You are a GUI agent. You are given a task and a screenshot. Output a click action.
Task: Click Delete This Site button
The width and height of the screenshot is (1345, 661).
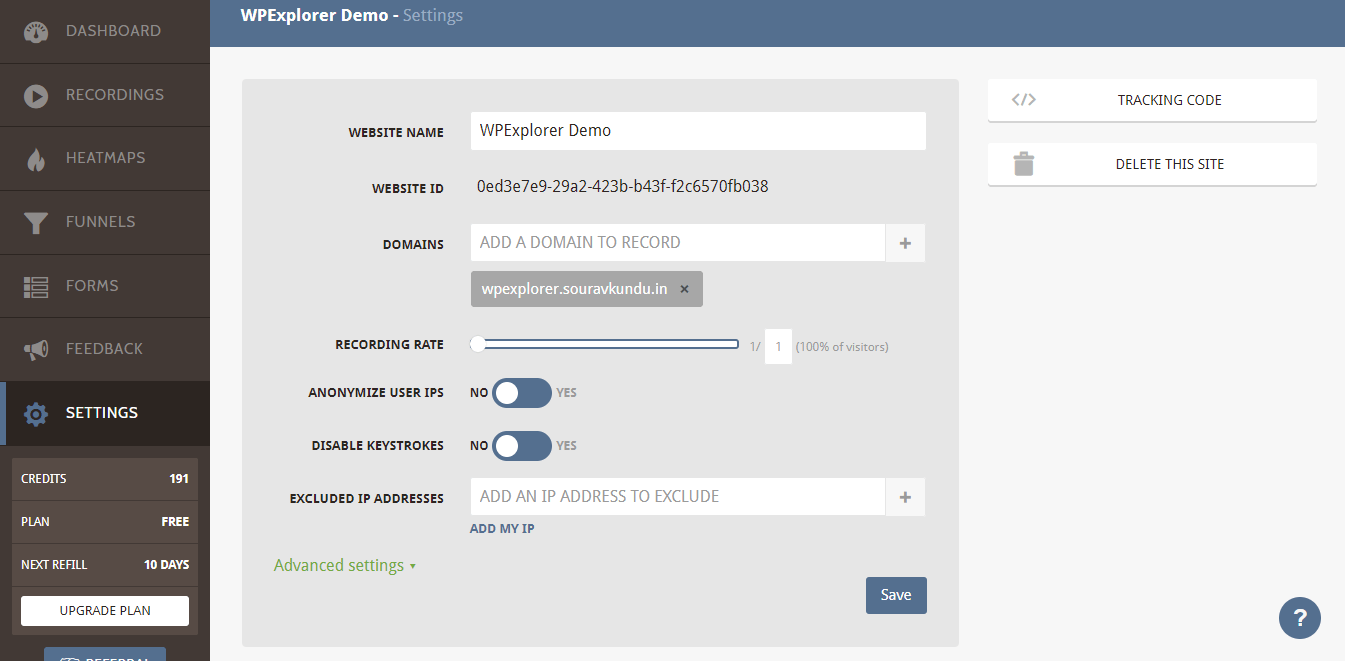[1152, 164]
